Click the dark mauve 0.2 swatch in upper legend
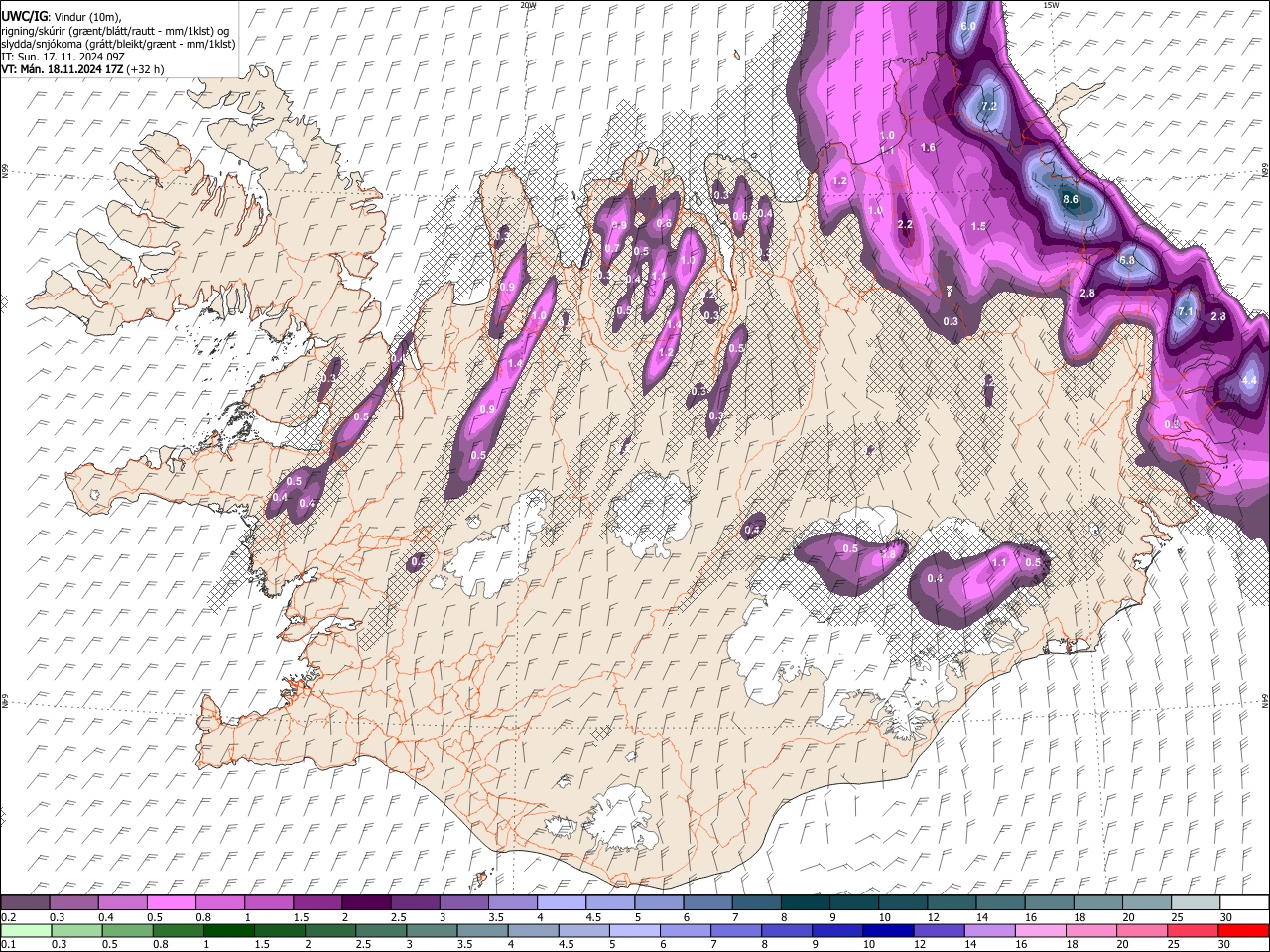 (x=25, y=902)
